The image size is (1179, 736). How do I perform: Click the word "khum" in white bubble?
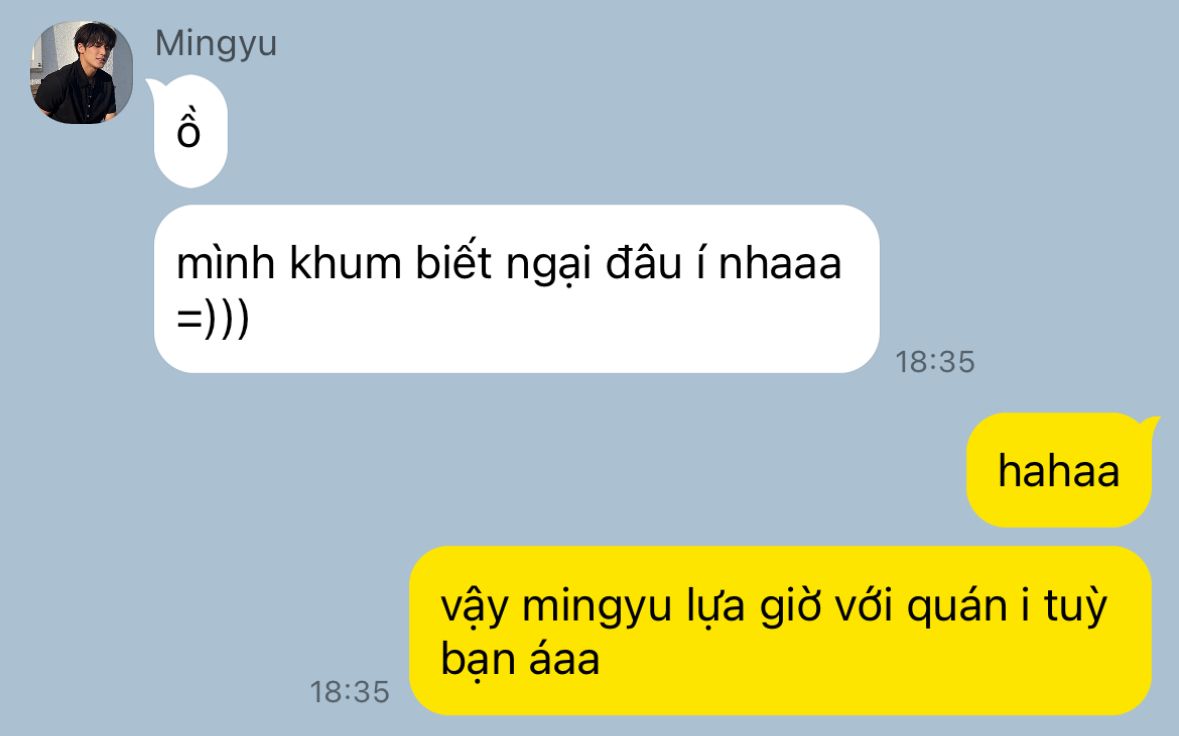(x=346, y=264)
